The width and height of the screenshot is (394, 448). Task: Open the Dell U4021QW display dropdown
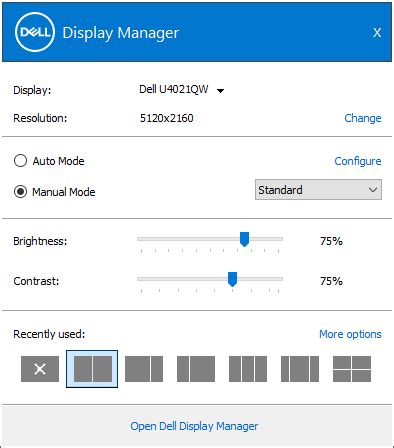pos(182,89)
